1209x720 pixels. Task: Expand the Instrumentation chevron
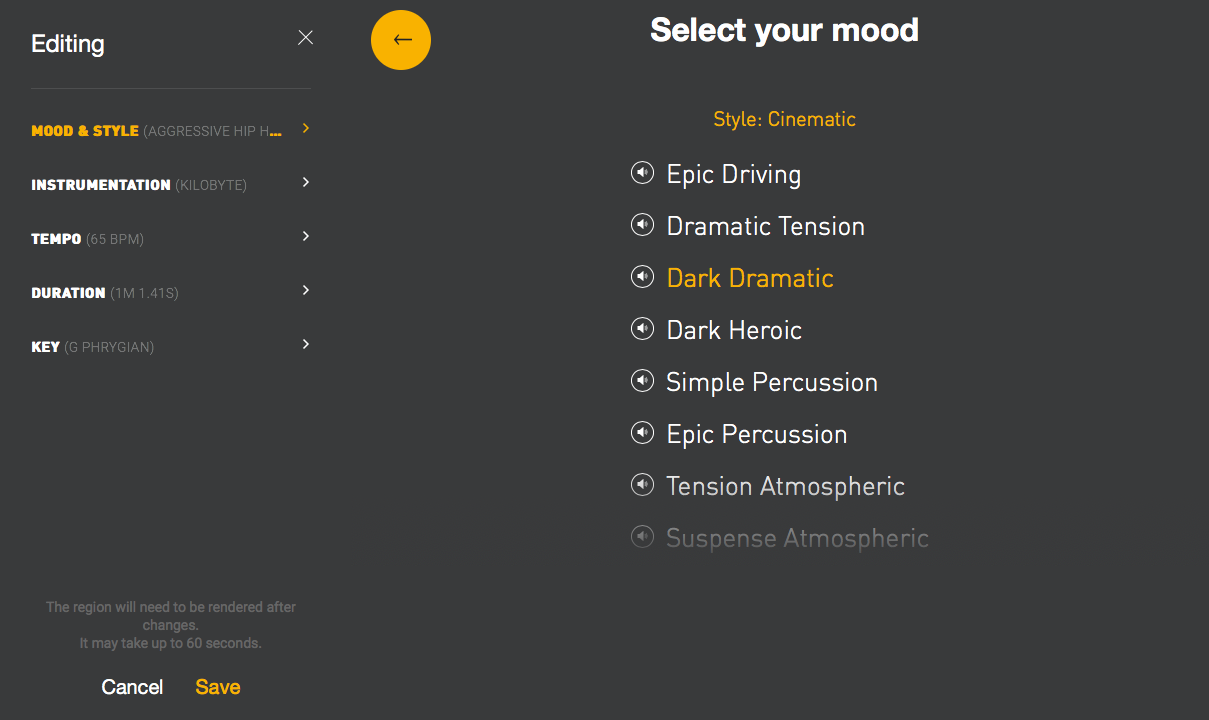306,182
